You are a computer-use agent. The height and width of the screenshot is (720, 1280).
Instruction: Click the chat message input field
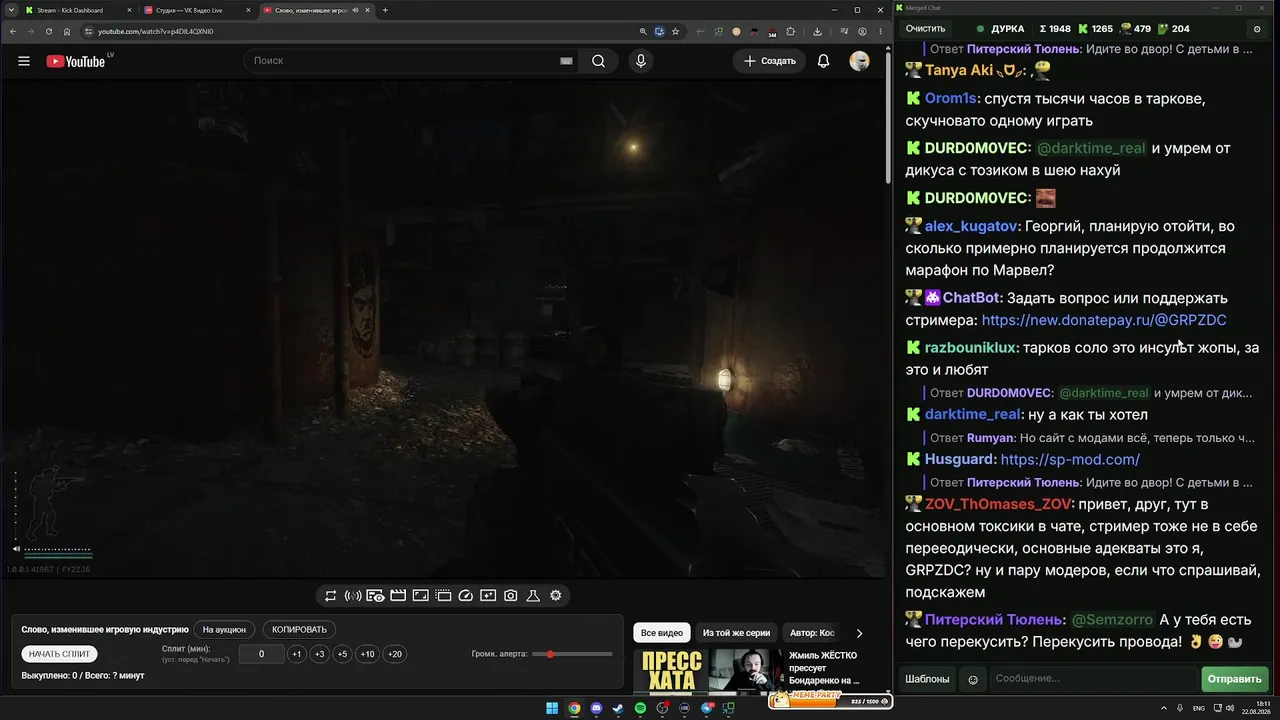point(1093,679)
